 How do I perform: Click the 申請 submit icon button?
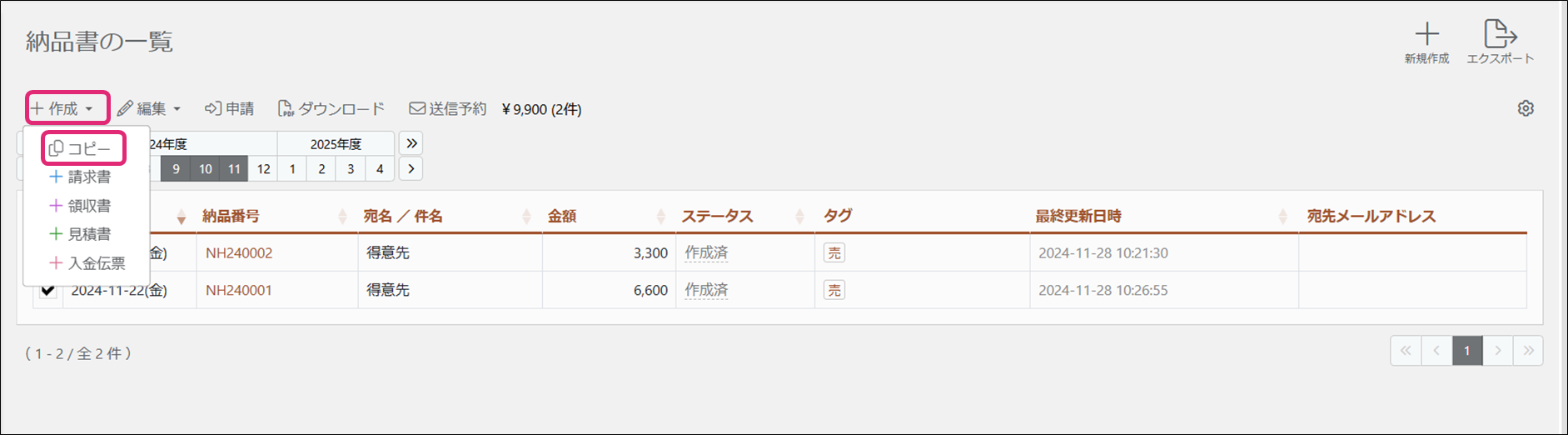tap(230, 108)
